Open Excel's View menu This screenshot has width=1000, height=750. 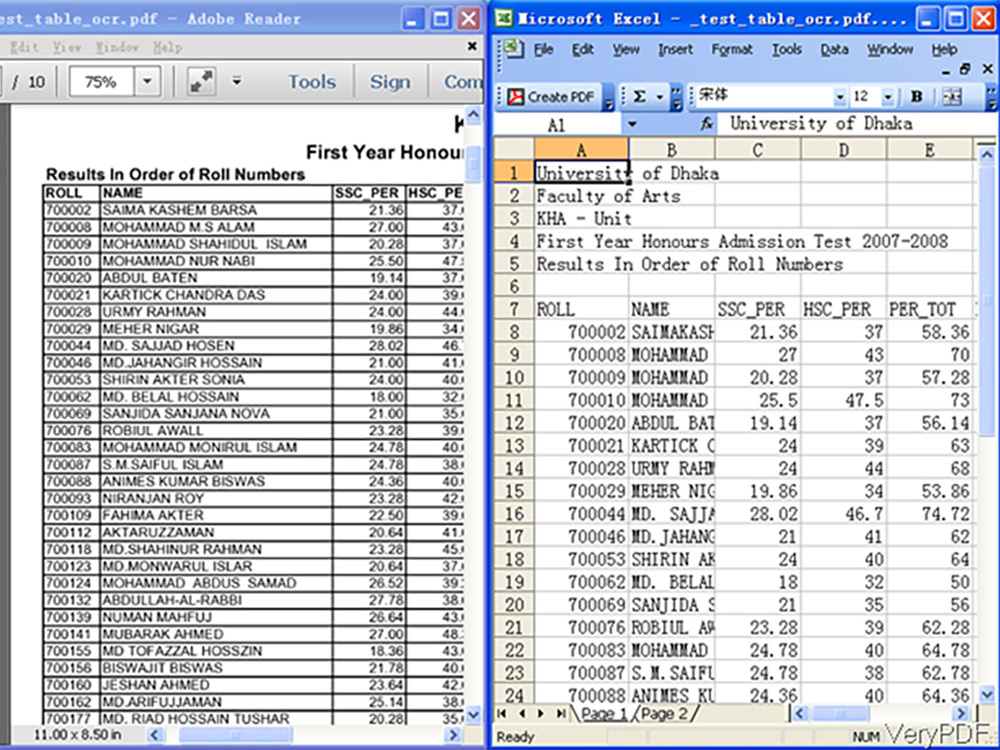[626, 50]
